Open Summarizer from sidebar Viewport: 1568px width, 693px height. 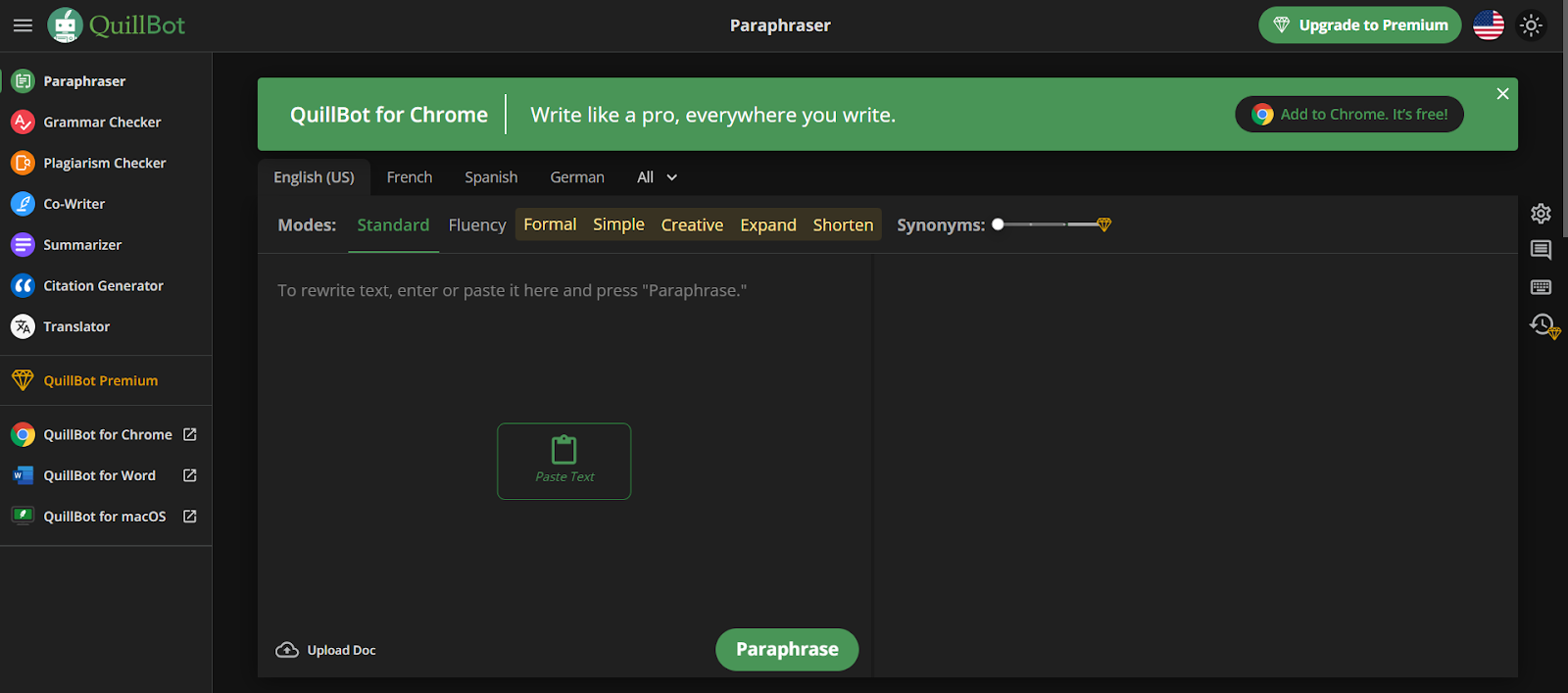coord(82,245)
